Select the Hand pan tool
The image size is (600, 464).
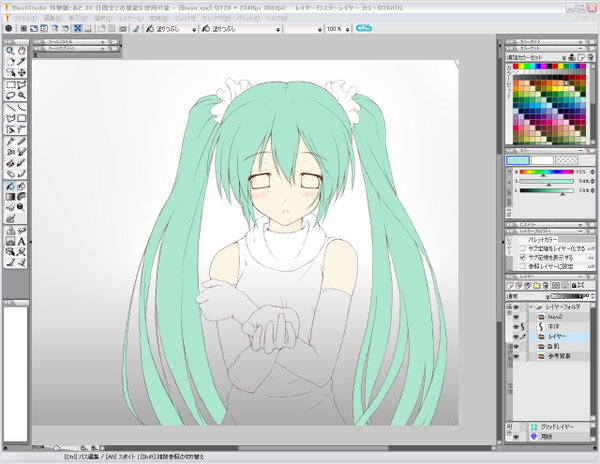(x=21, y=51)
